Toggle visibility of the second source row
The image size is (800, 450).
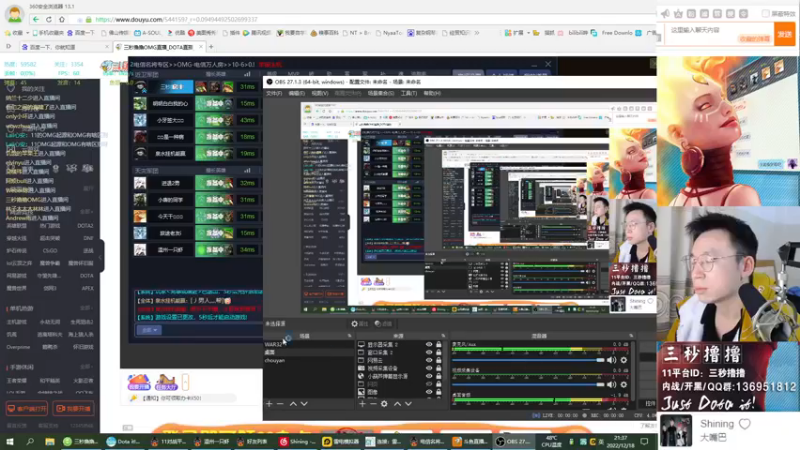429,353
